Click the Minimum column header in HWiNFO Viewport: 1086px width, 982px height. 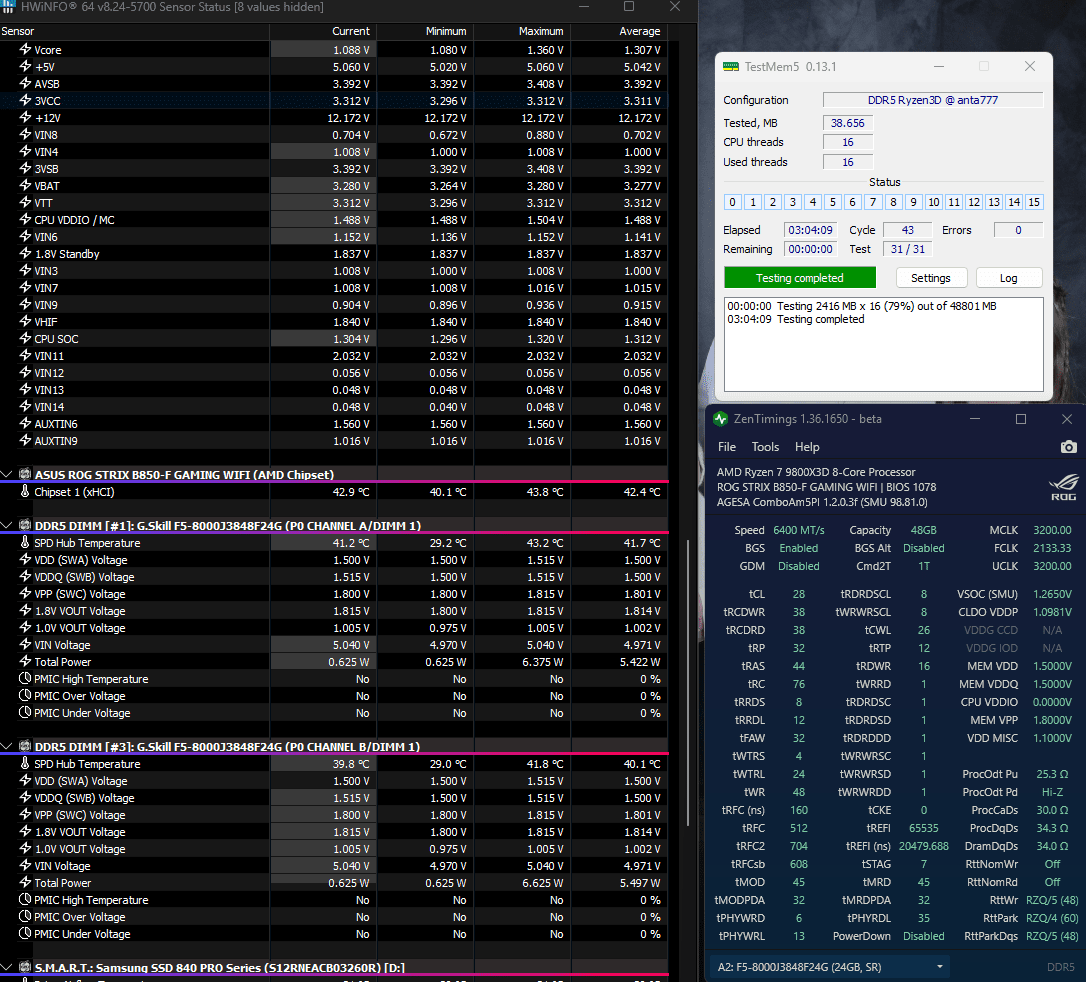[x=425, y=31]
